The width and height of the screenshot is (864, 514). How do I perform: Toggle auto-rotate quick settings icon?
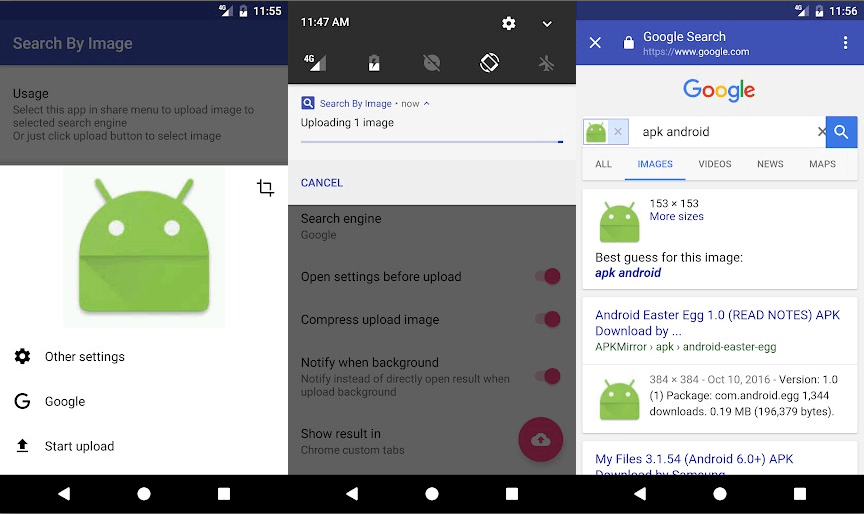tap(489, 62)
